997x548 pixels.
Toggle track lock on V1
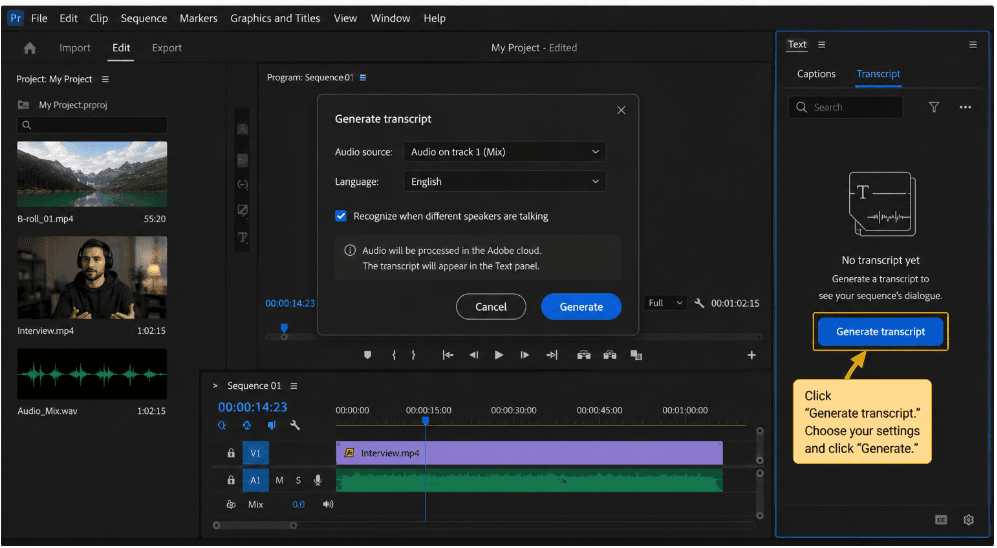231,453
